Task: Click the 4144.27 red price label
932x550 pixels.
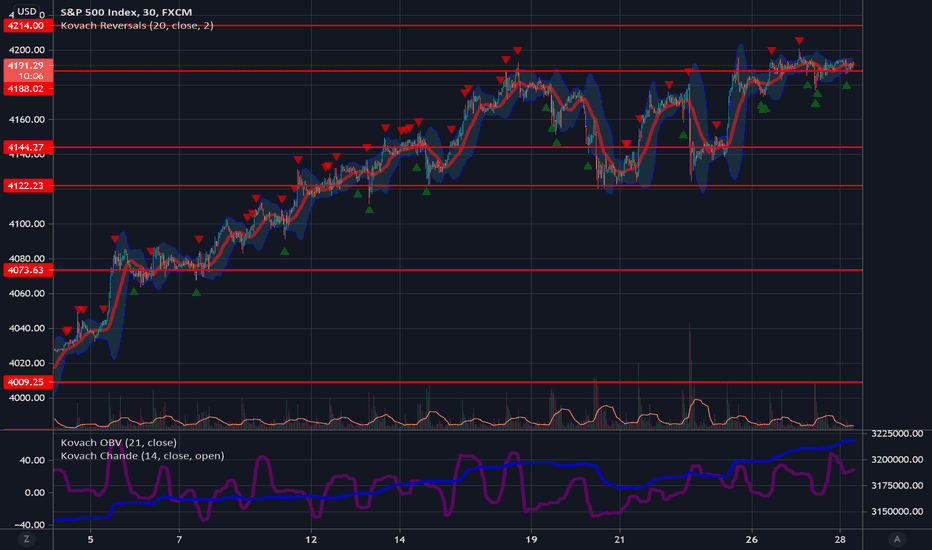Action: point(28,147)
